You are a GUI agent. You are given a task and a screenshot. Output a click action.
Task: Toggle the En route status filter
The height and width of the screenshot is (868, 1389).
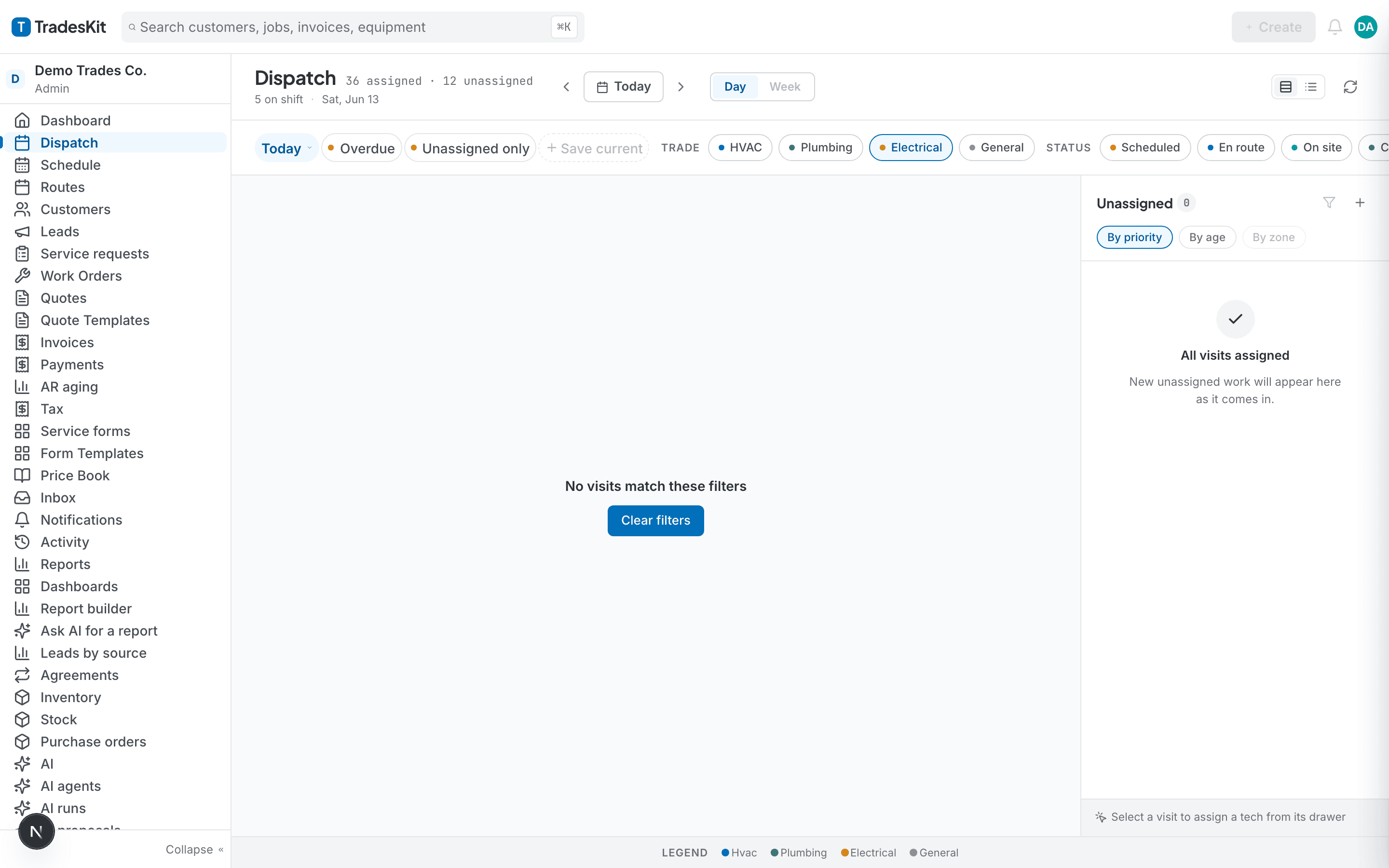pyautogui.click(x=1236, y=148)
